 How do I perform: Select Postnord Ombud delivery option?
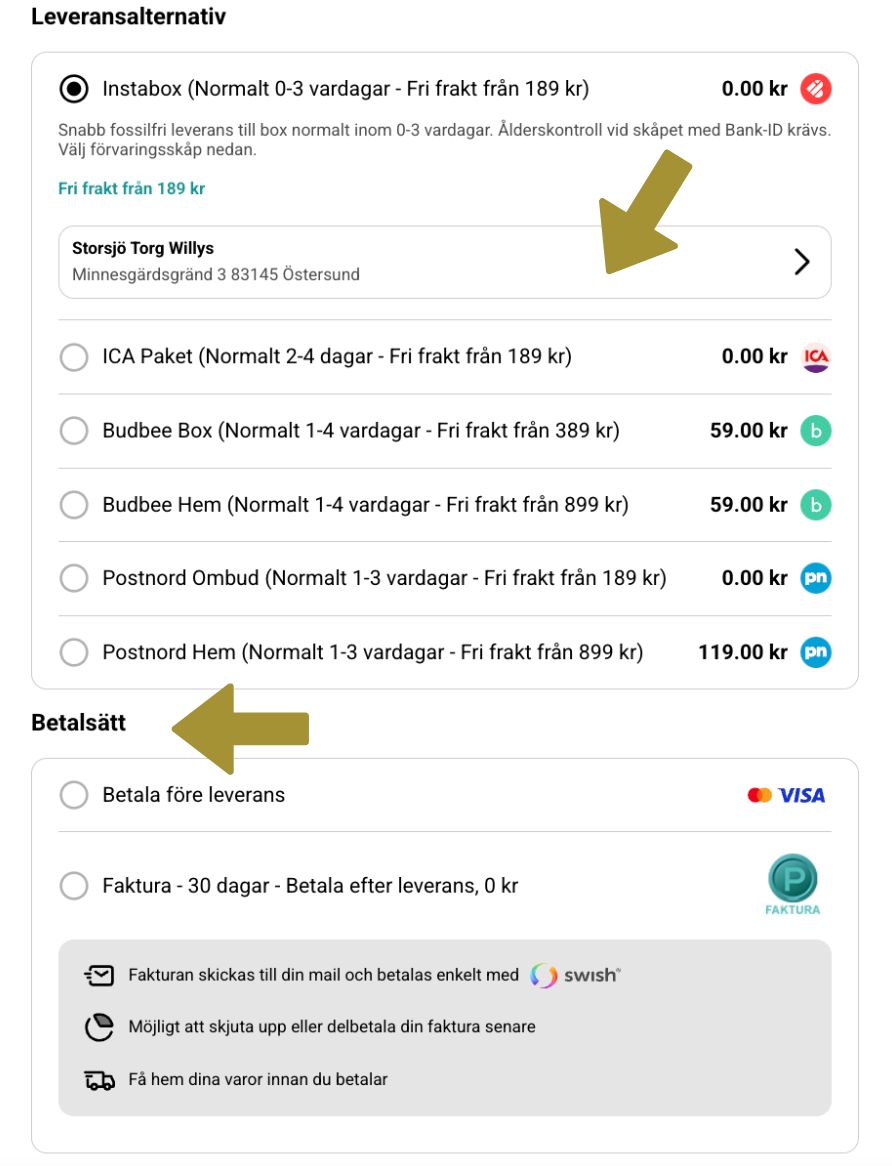[74, 578]
